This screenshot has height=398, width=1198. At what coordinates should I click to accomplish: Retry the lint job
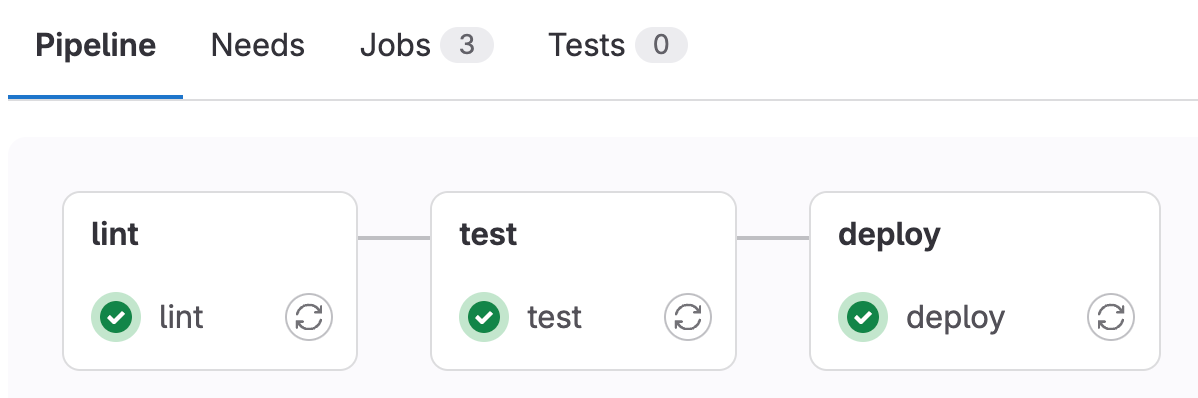(309, 317)
